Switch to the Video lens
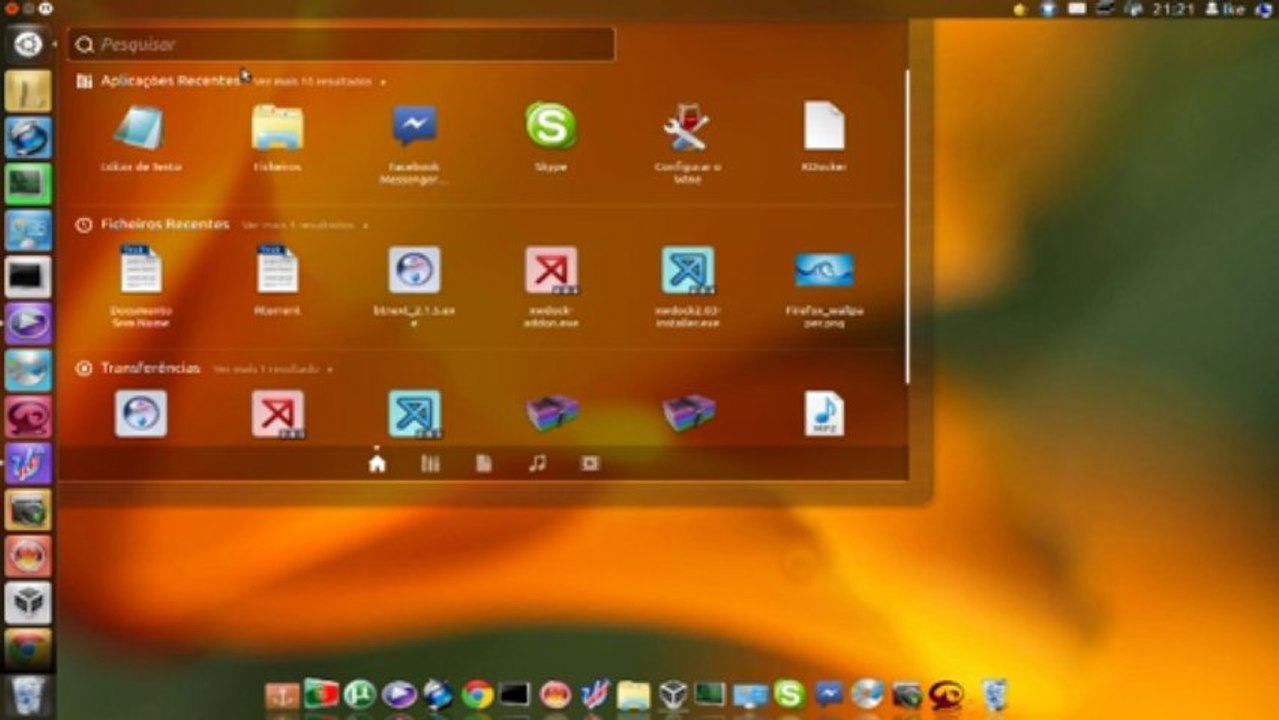This screenshot has height=720, width=1279. (591, 463)
